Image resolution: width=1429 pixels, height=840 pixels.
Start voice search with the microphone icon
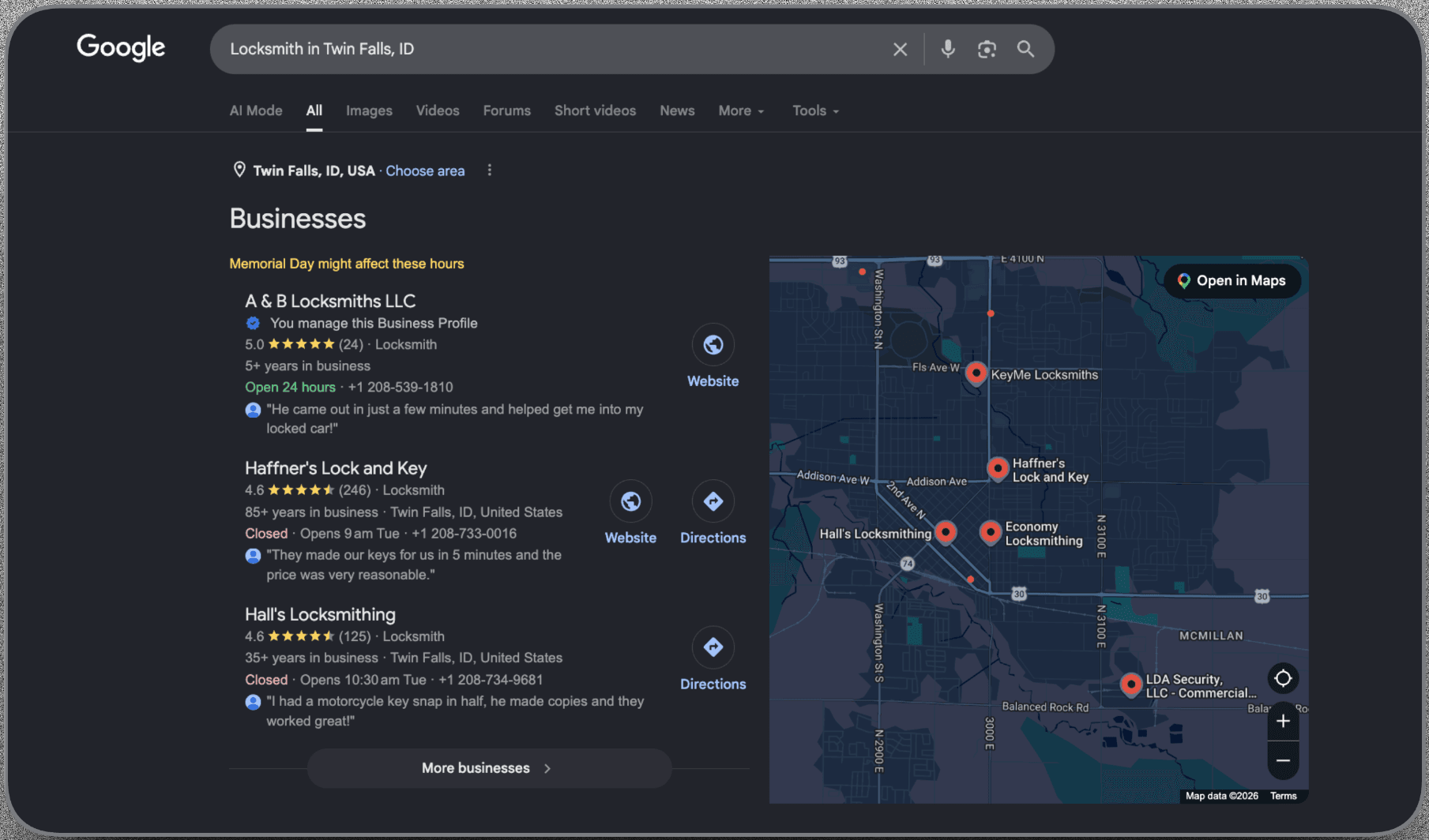point(948,49)
